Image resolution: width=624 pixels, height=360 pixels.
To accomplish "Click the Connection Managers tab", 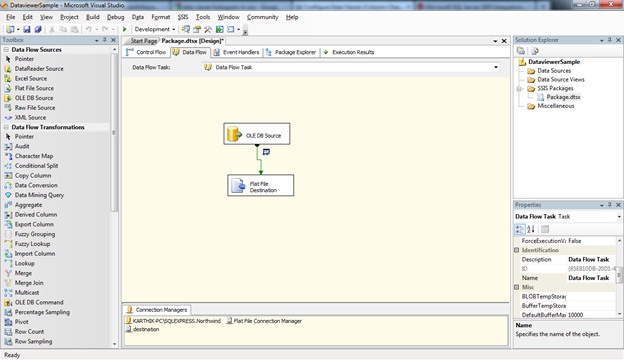I will coord(157,309).
